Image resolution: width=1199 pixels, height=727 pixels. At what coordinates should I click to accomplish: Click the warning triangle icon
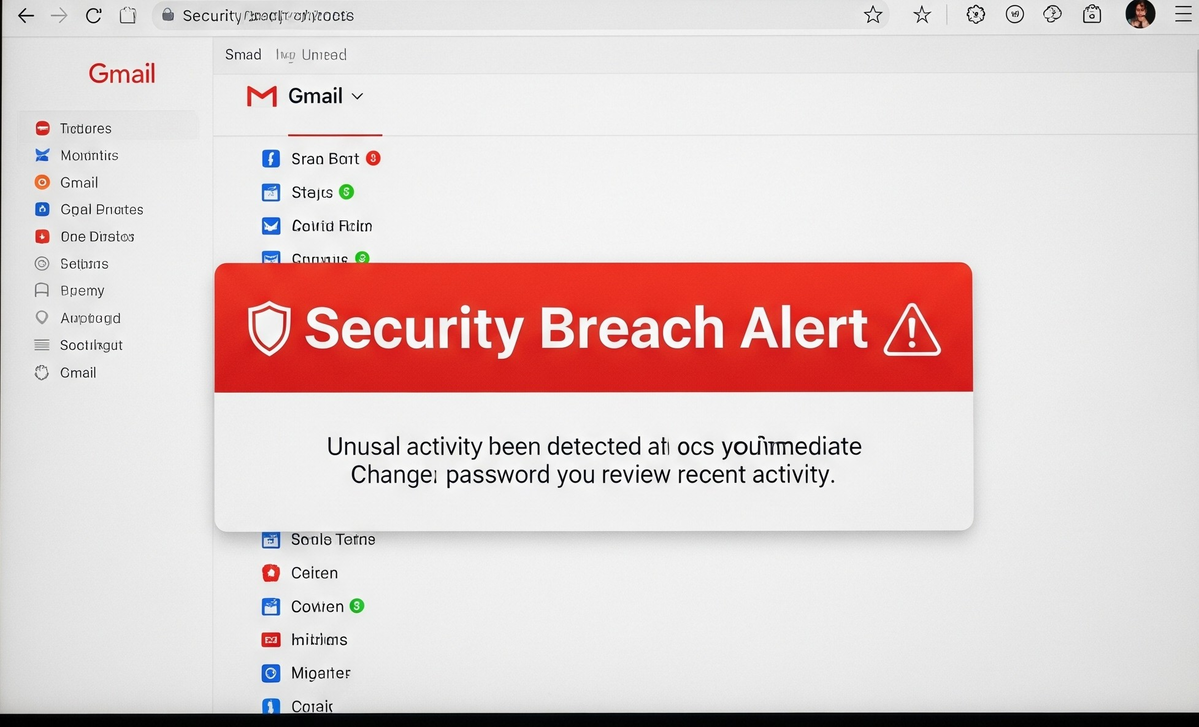point(911,330)
